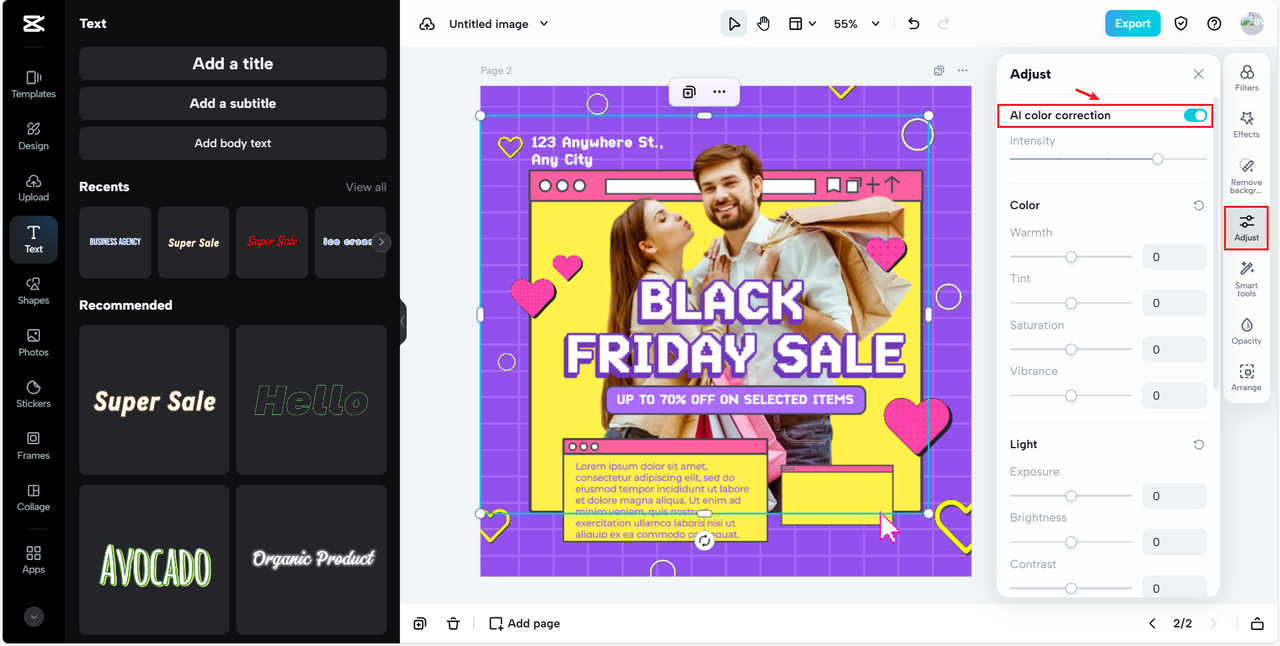Open the Frames sidebar panel
The image size is (1280, 646).
pyautogui.click(x=33, y=445)
